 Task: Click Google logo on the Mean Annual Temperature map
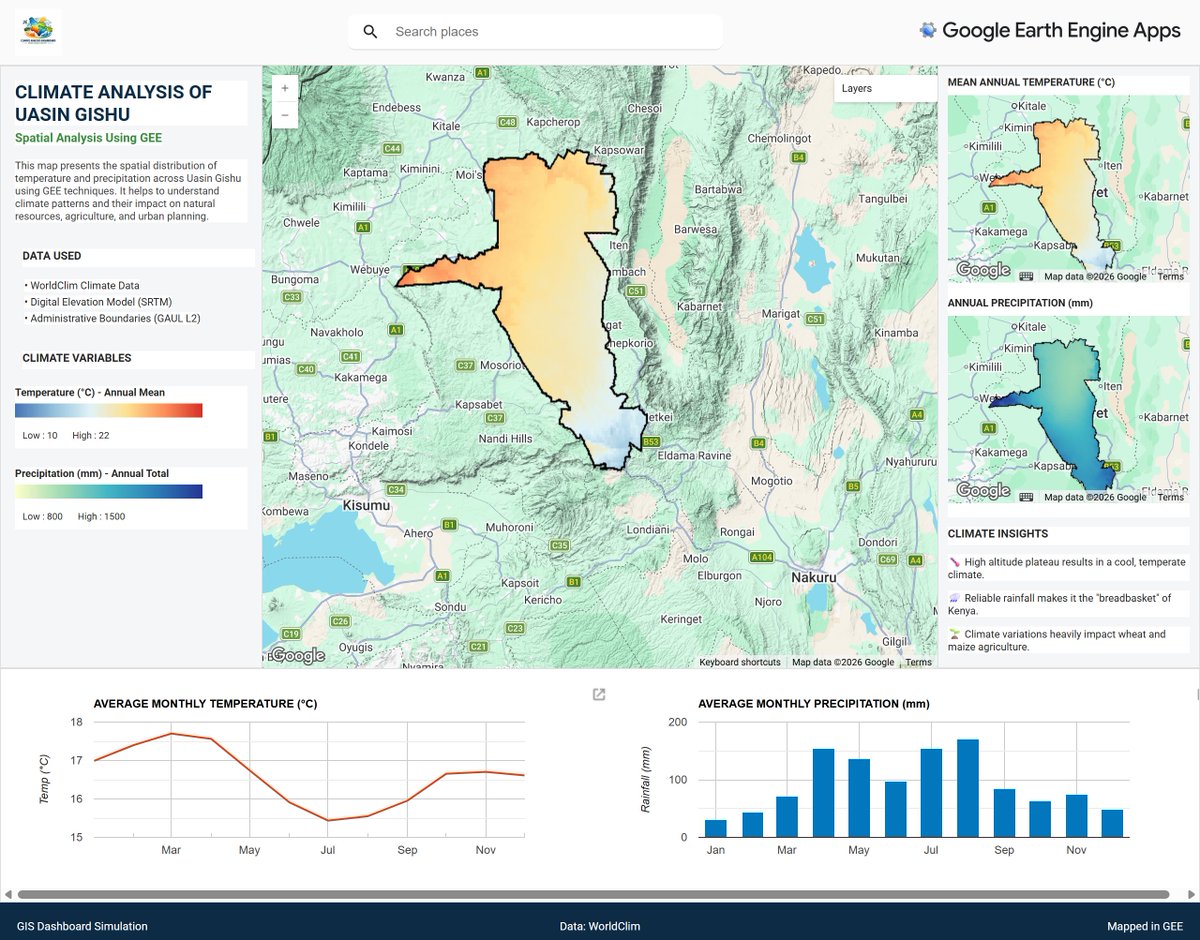[983, 270]
